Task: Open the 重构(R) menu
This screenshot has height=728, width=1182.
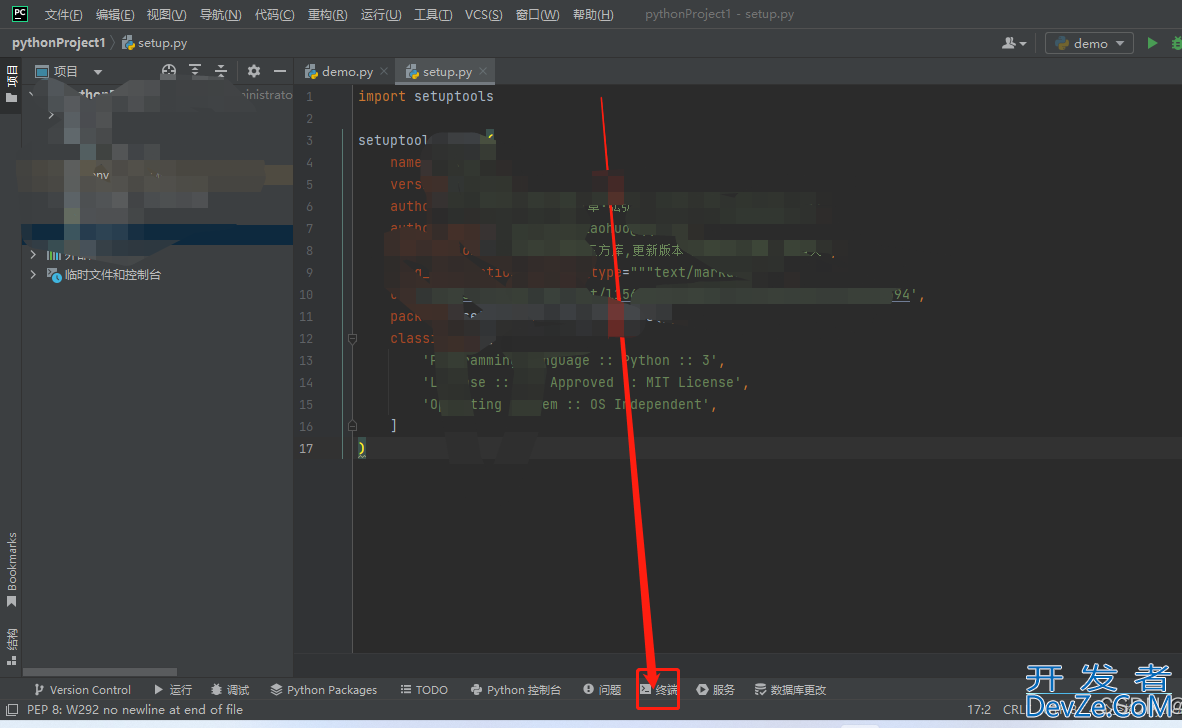Action: (x=327, y=14)
